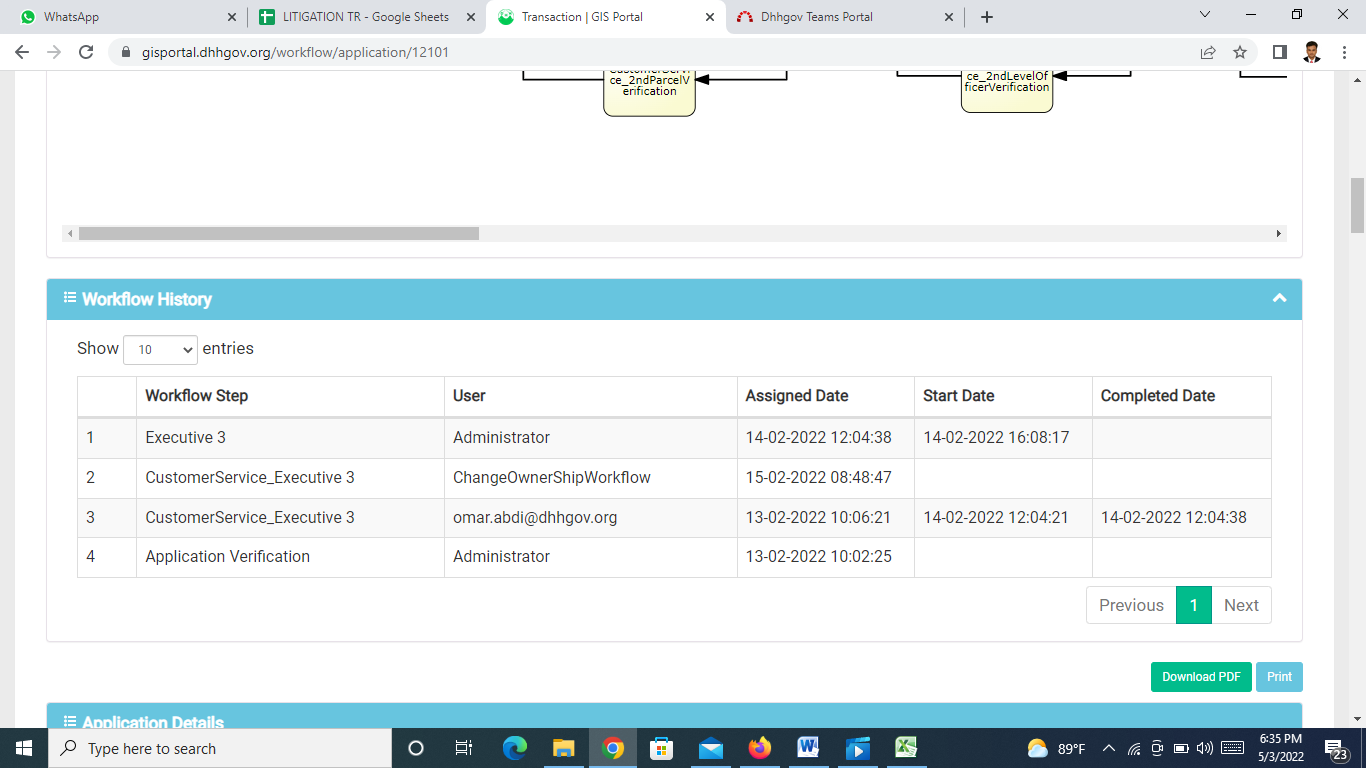Open Task View on taskbar
This screenshot has width=1366, height=768.
pos(464,748)
